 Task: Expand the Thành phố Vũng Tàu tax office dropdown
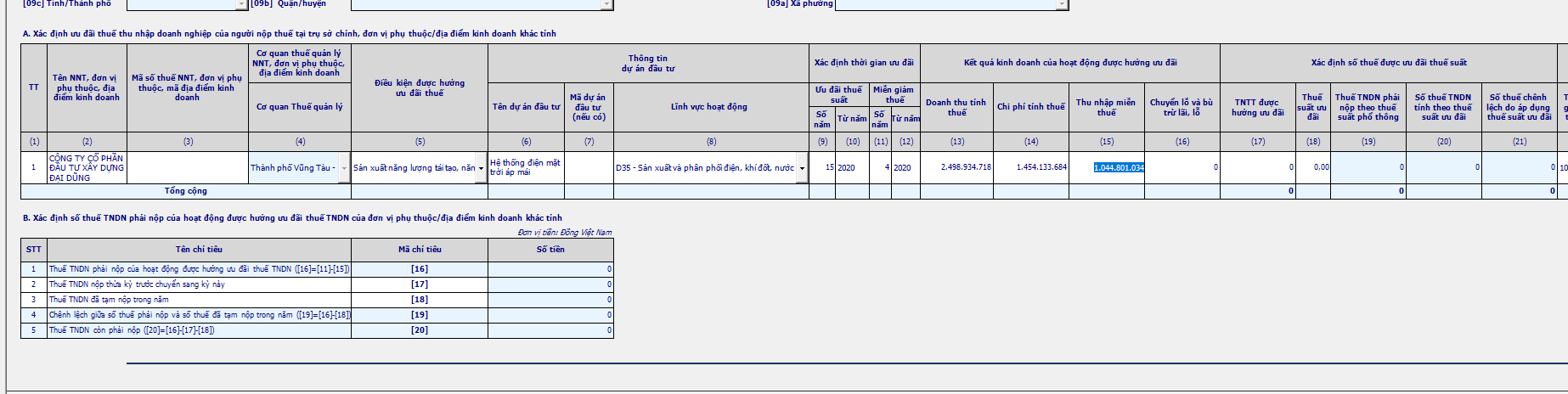point(344,168)
